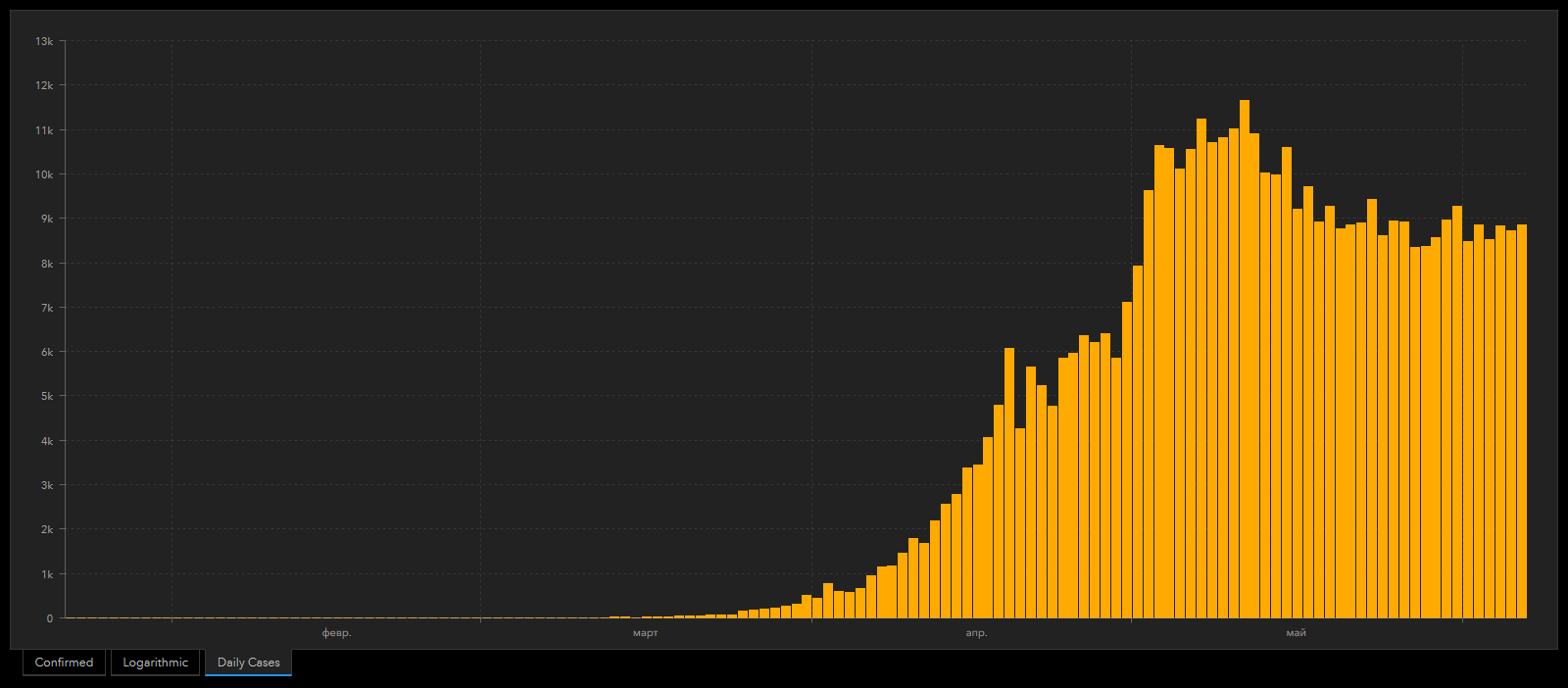Image resolution: width=1568 pixels, height=688 pixels.
Task: Click the 0 label at the axis origin
Action: point(50,618)
